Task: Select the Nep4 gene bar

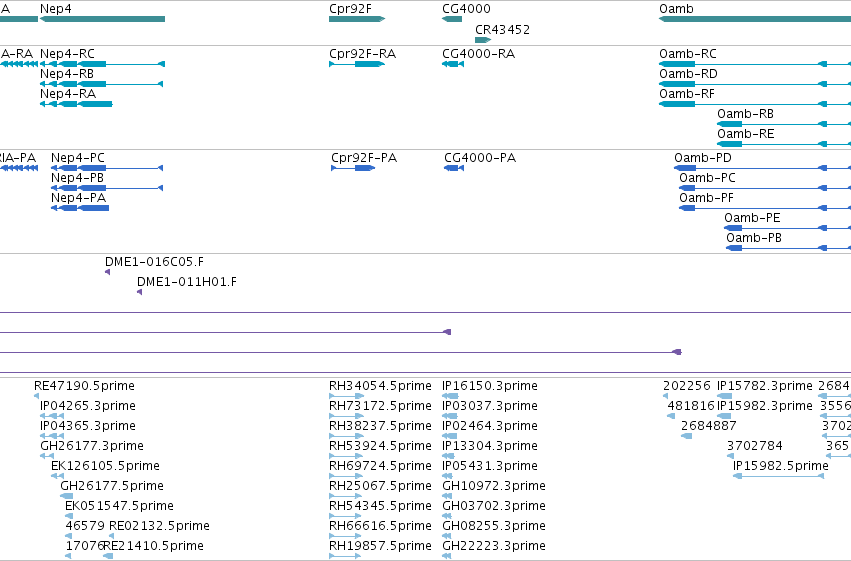Action: (x=103, y=19)
